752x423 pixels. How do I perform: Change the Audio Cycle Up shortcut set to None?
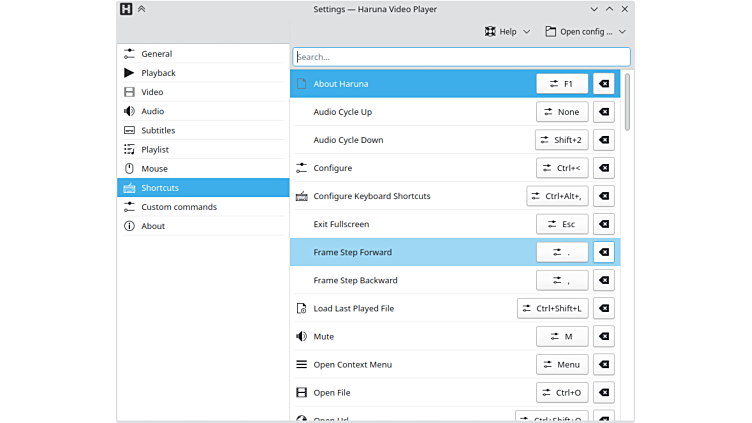pos(561,112)
